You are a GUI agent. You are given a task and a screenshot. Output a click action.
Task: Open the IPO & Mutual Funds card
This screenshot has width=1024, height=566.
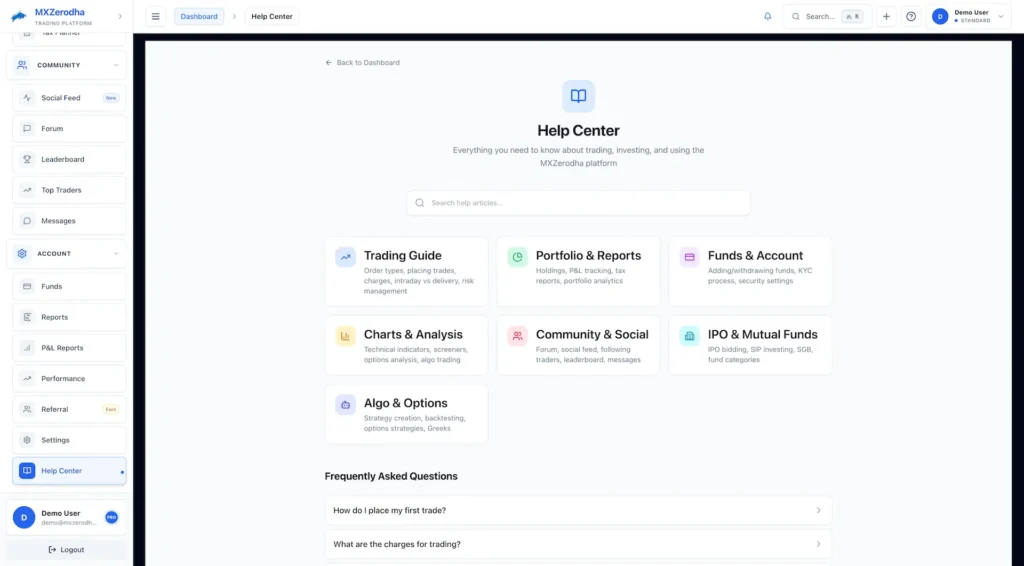pyautogui.click(x=750, y=345)
